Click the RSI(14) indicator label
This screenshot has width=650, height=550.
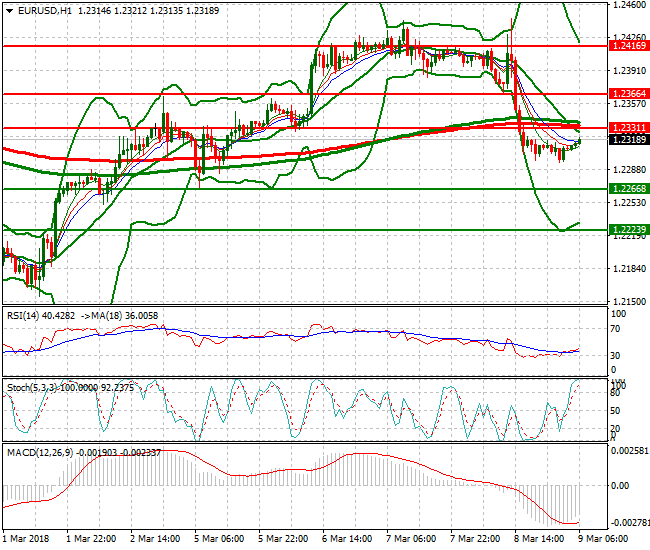[26, 315]
